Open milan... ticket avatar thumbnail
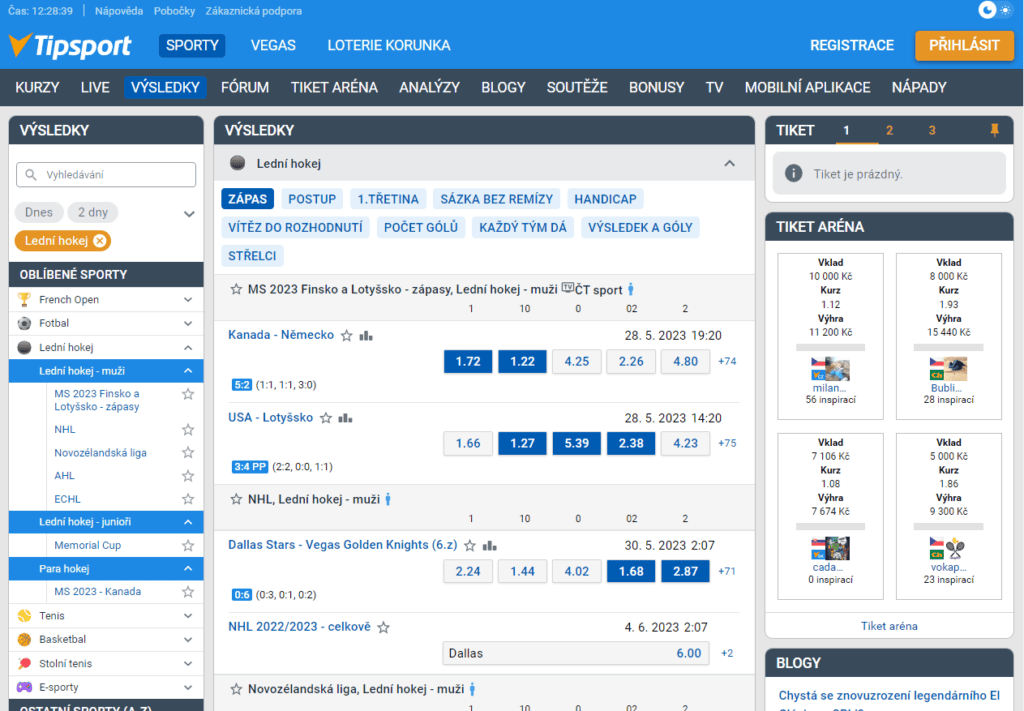This screenshot has height=711, width=1024. click(x=830, y=368)
